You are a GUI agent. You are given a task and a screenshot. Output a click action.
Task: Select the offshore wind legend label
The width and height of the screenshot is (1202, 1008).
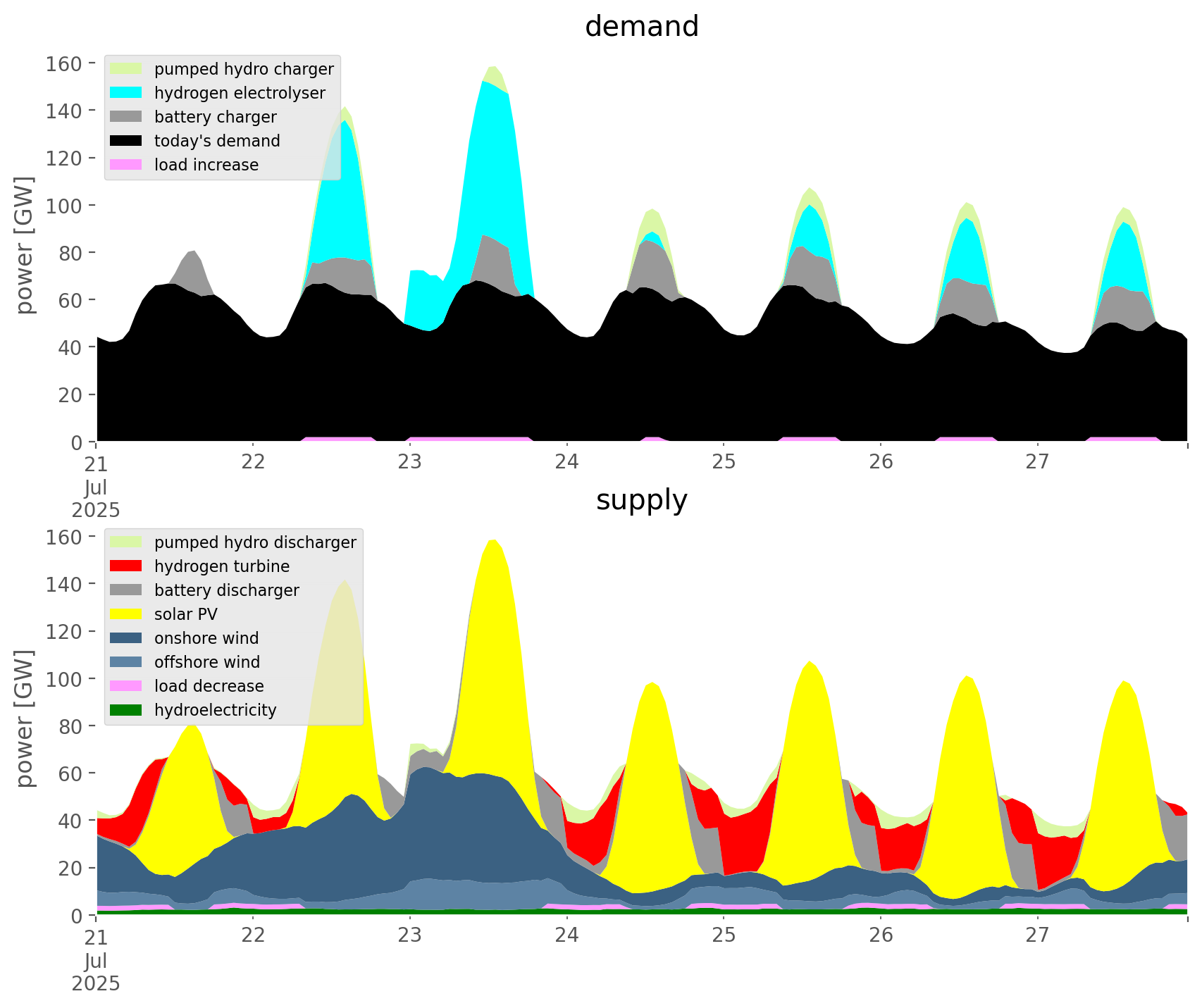(x=207, y=662)
